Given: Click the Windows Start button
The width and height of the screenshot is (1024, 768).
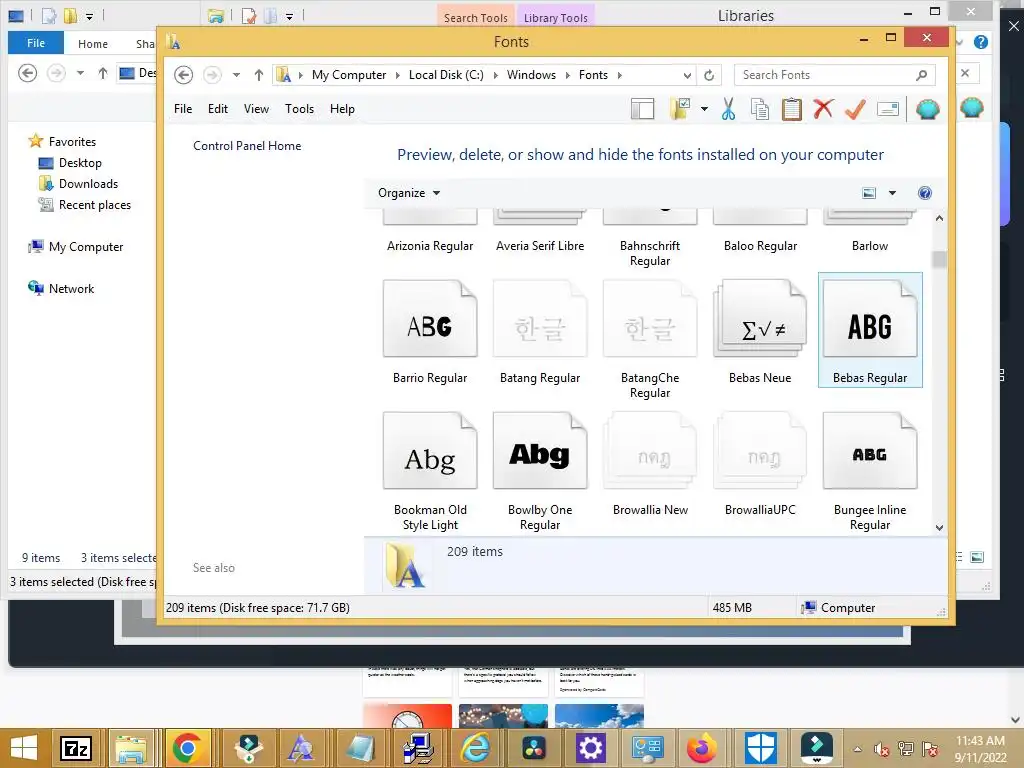Looking at the screenshot, I should pos(24,748).
